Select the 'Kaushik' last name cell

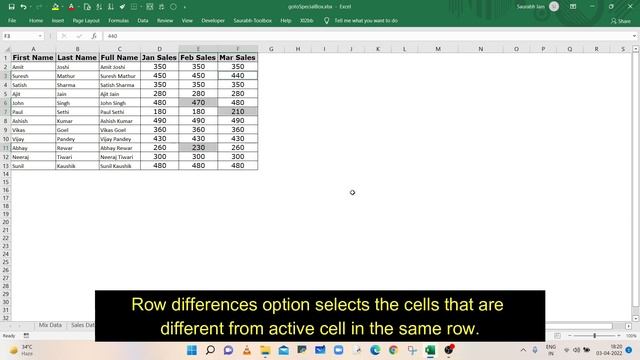(77, 166)
